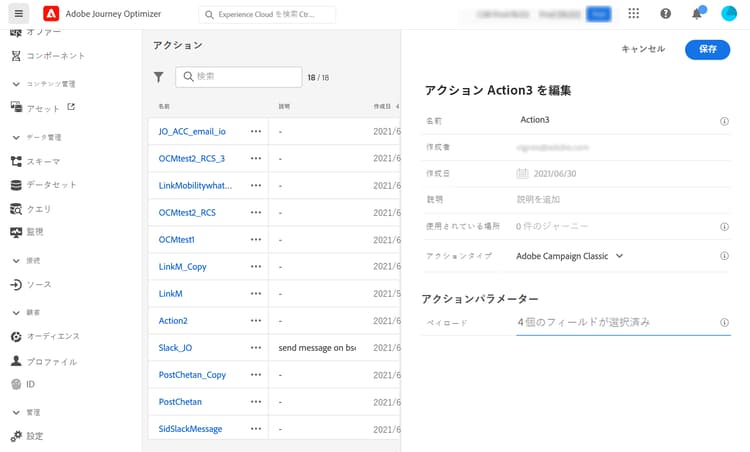This screenshot has width=750, height=452.
Task: Open the hamburger navigation menu
Action: [19, 13]
